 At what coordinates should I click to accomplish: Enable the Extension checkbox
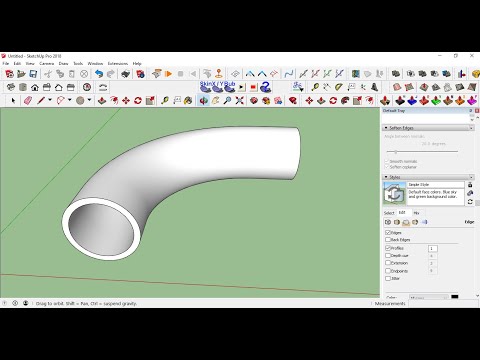388,263
